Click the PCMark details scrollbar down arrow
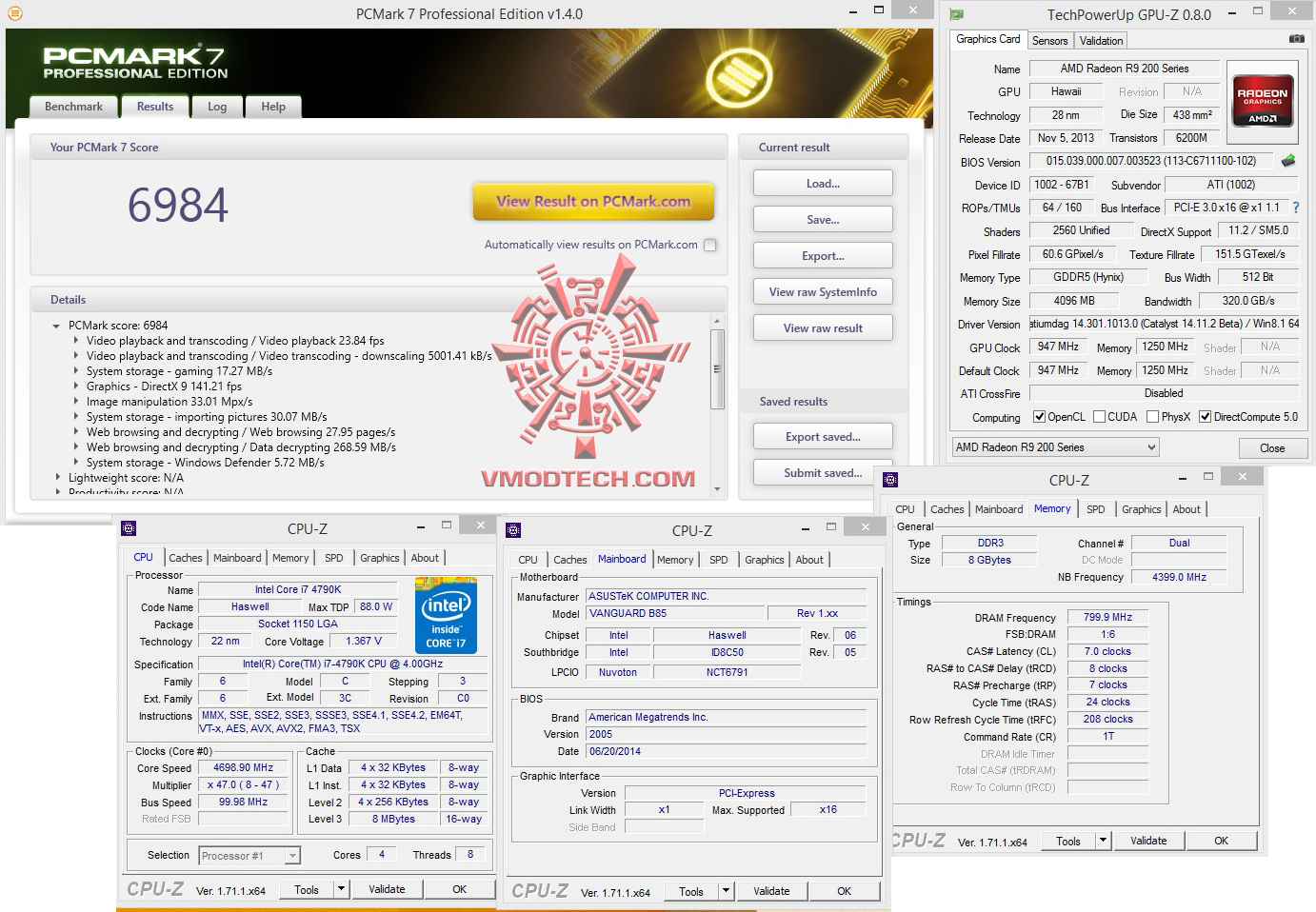1316x912 pixels. coord(718,490)
